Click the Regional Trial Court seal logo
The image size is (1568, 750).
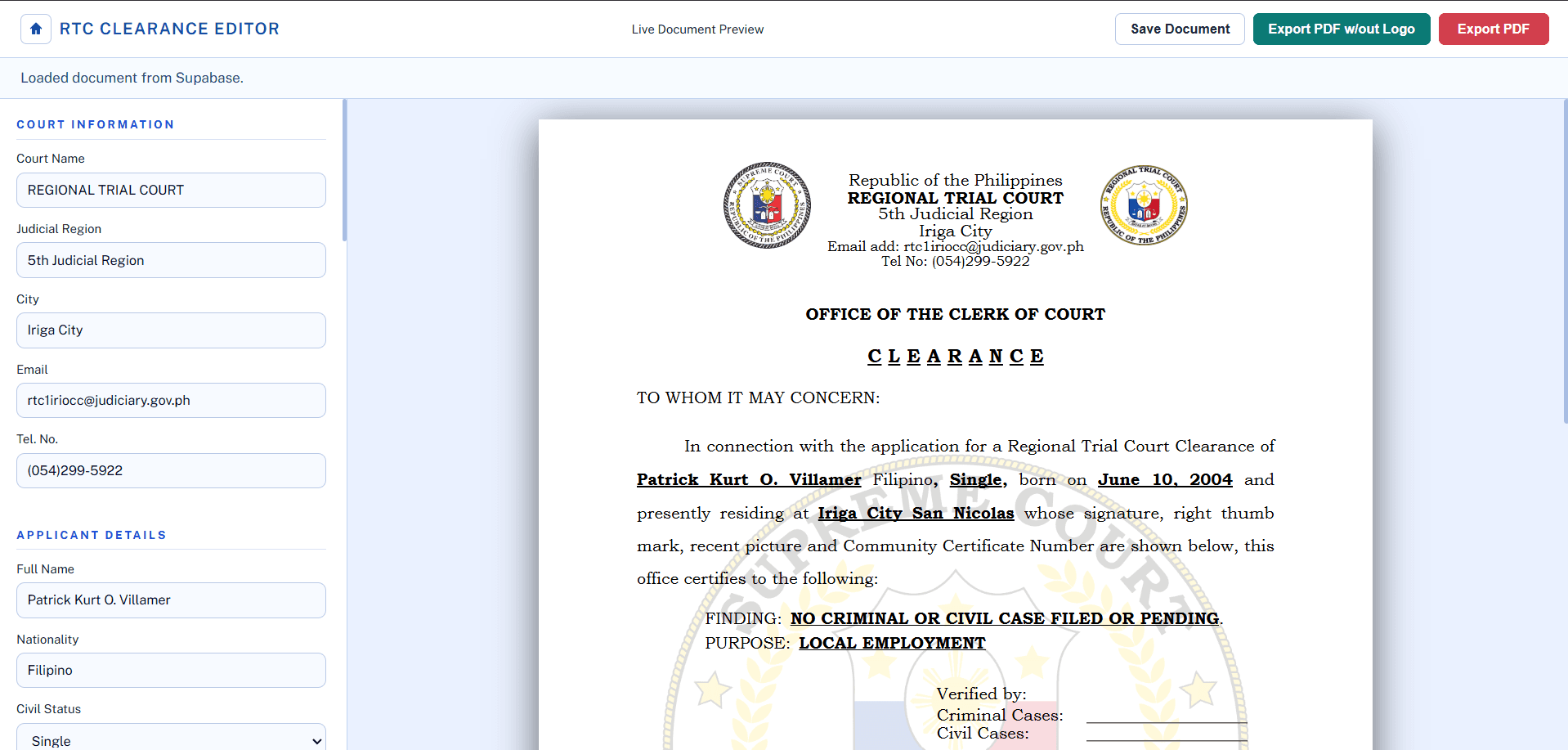(1144, 205)
